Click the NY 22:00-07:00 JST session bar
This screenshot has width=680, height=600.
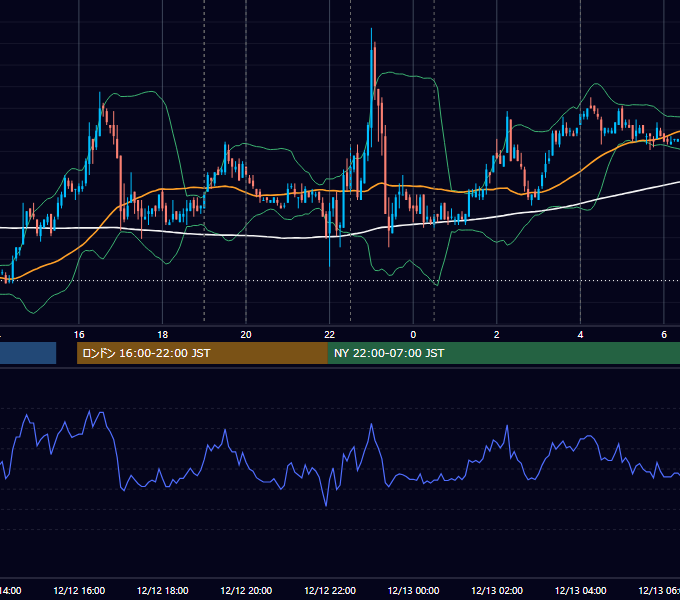[503, 353]
